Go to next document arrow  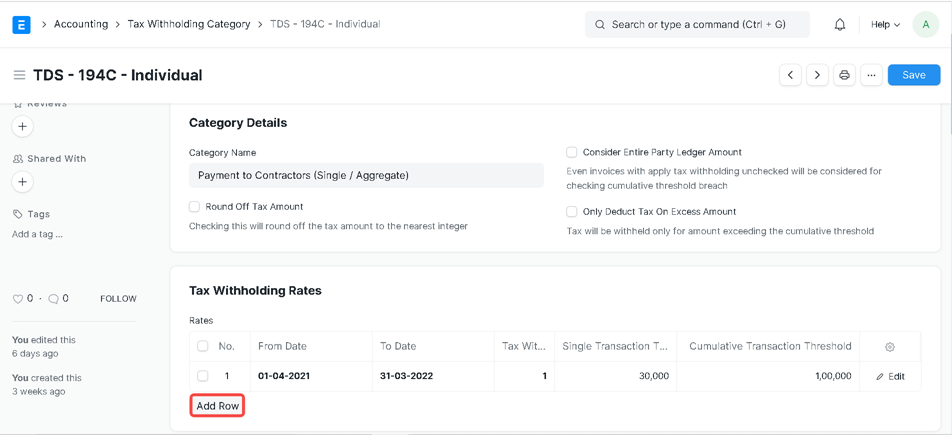(x=817, y=75)
